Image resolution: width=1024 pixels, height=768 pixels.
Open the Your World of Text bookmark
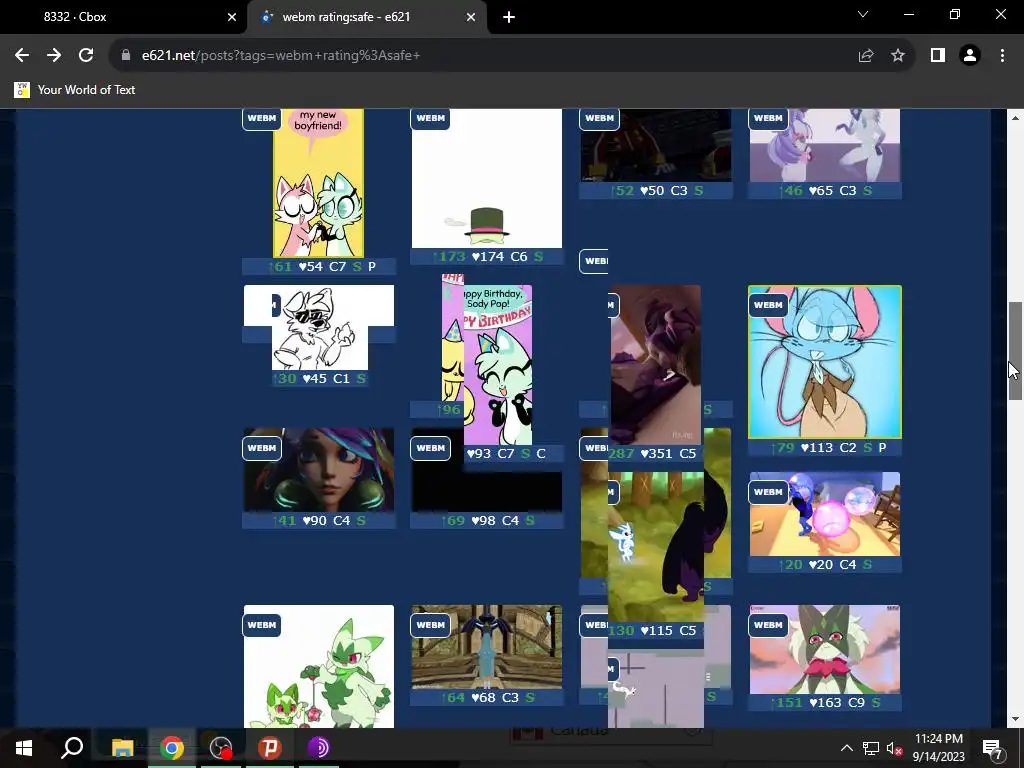coord(75,90)
